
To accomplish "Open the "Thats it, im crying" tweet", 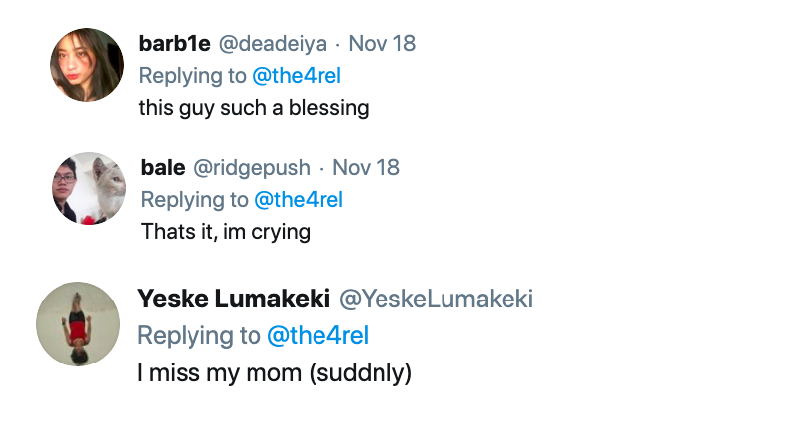I will (x=226, y=232).
